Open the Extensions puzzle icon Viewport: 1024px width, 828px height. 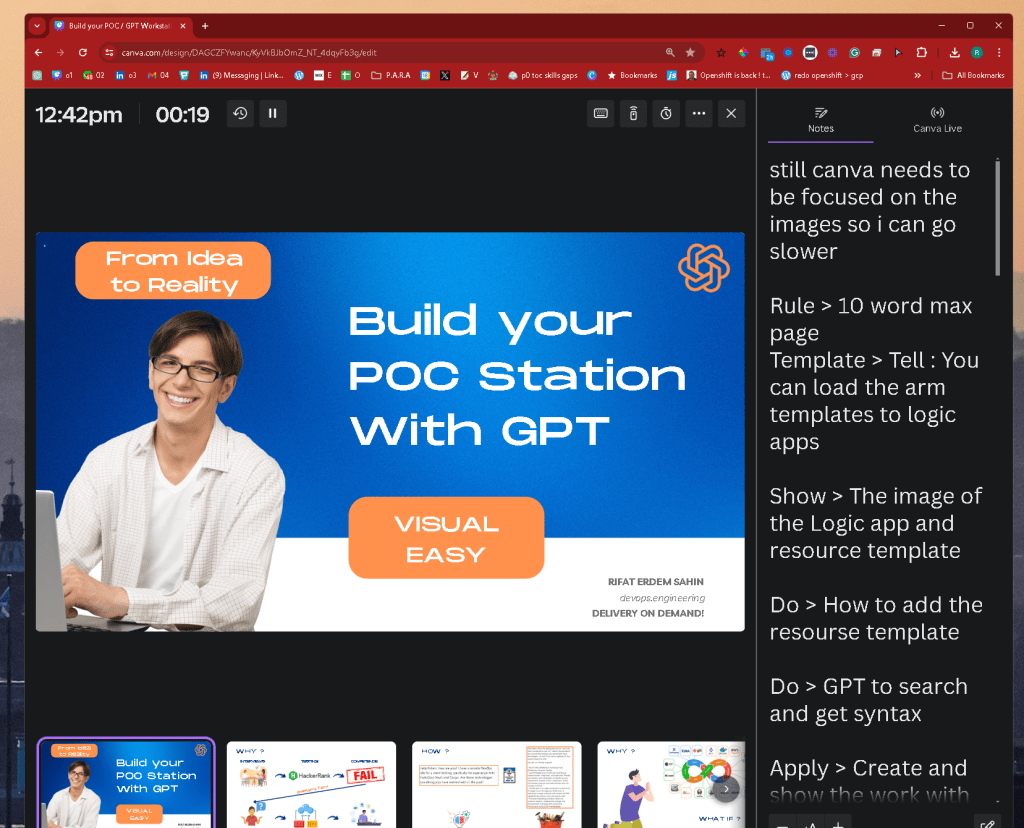pyautogui.click(x=921, y=52)
